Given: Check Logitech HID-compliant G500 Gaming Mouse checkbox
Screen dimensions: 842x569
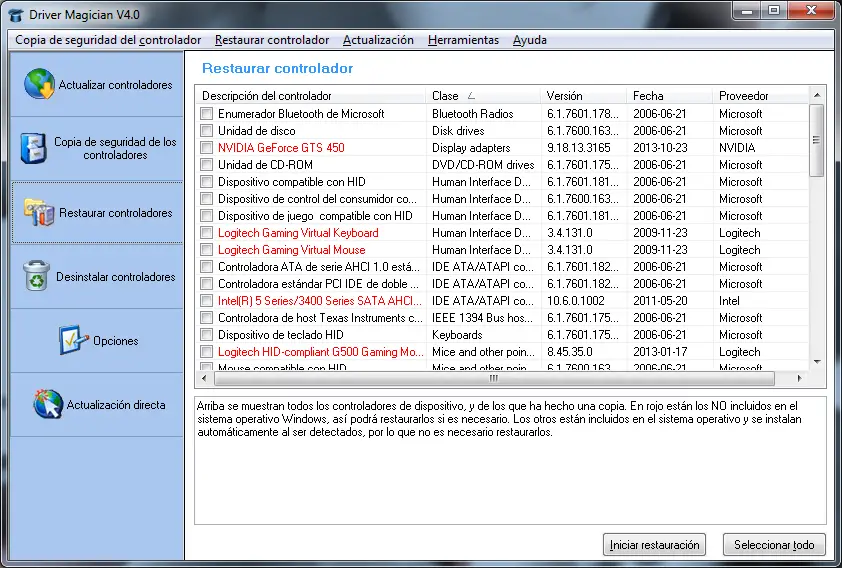Looking at the screenshot, I should coord(206,352).
